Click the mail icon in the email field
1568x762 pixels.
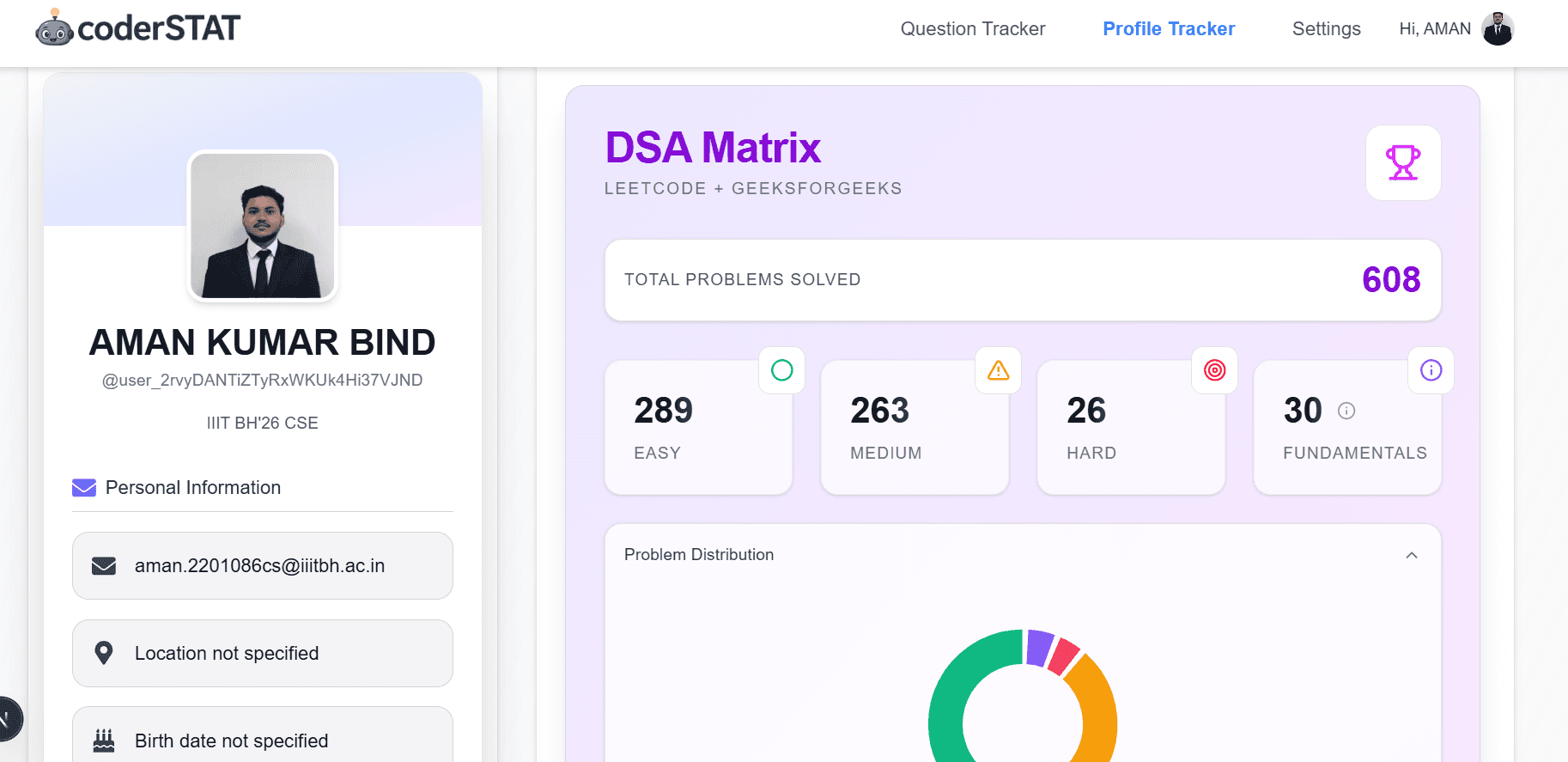click(104, 566)
